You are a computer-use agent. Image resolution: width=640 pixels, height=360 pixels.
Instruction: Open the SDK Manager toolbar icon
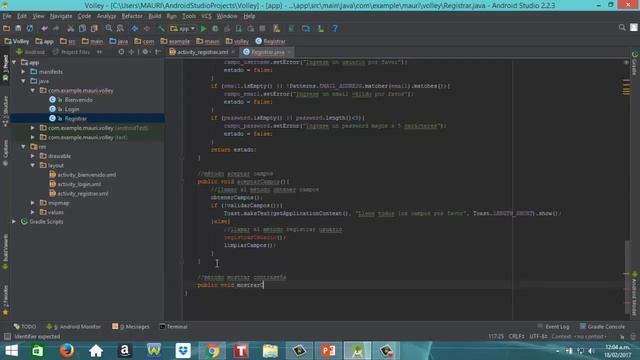[320, 29]
